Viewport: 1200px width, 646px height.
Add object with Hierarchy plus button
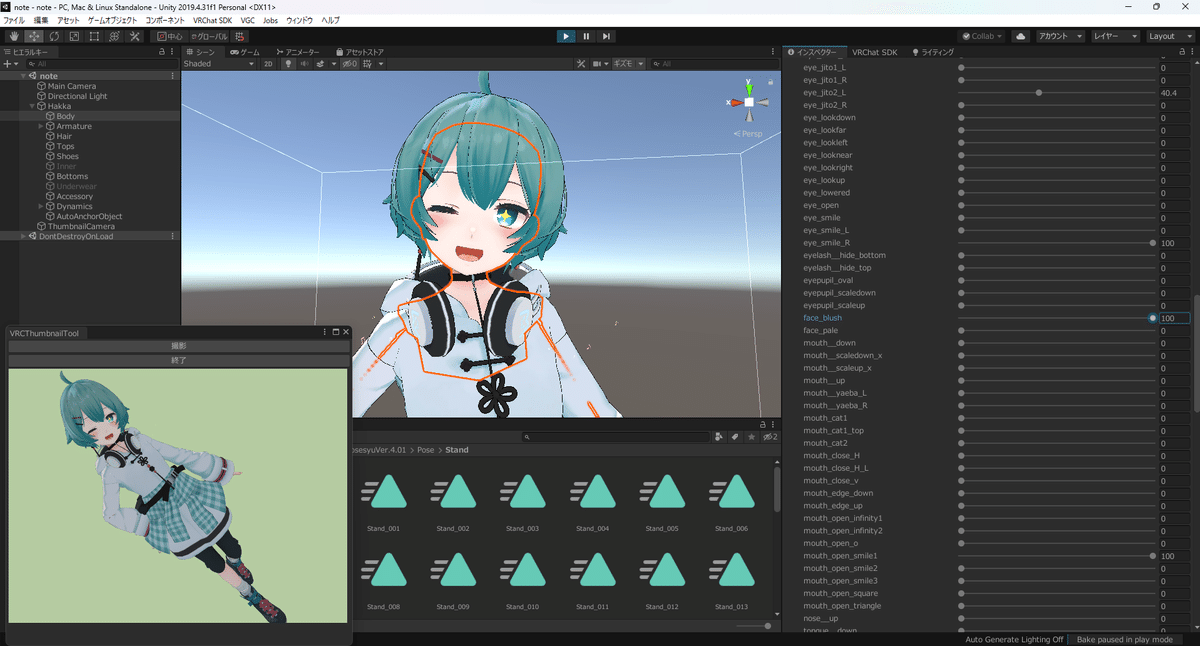[x=9, y=64]
